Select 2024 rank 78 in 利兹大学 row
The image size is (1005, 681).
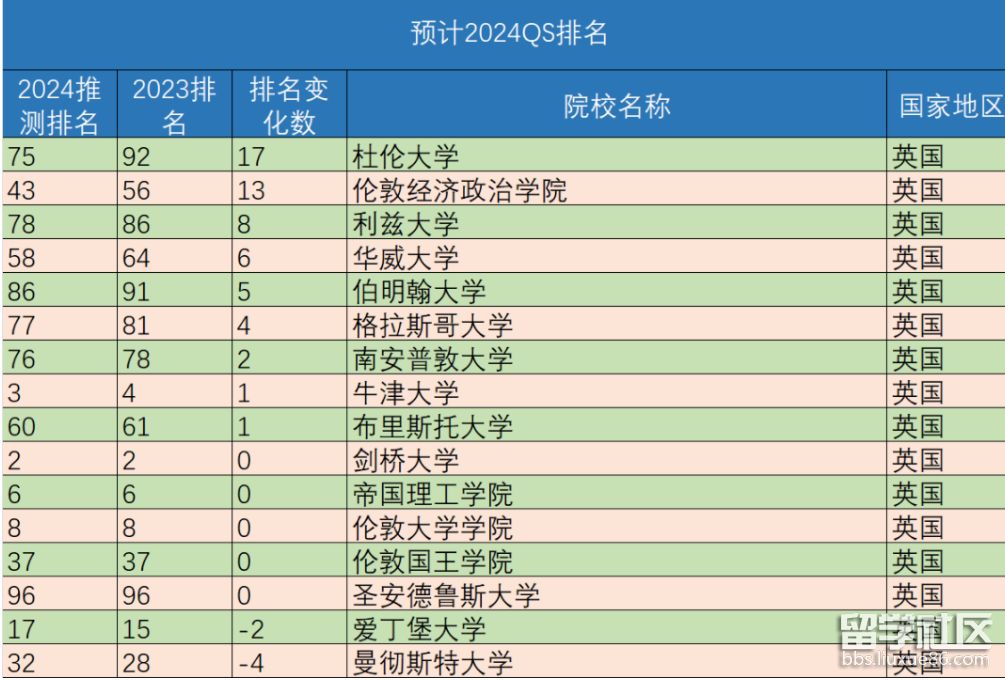pyautogui.click(x=21, y=224)
